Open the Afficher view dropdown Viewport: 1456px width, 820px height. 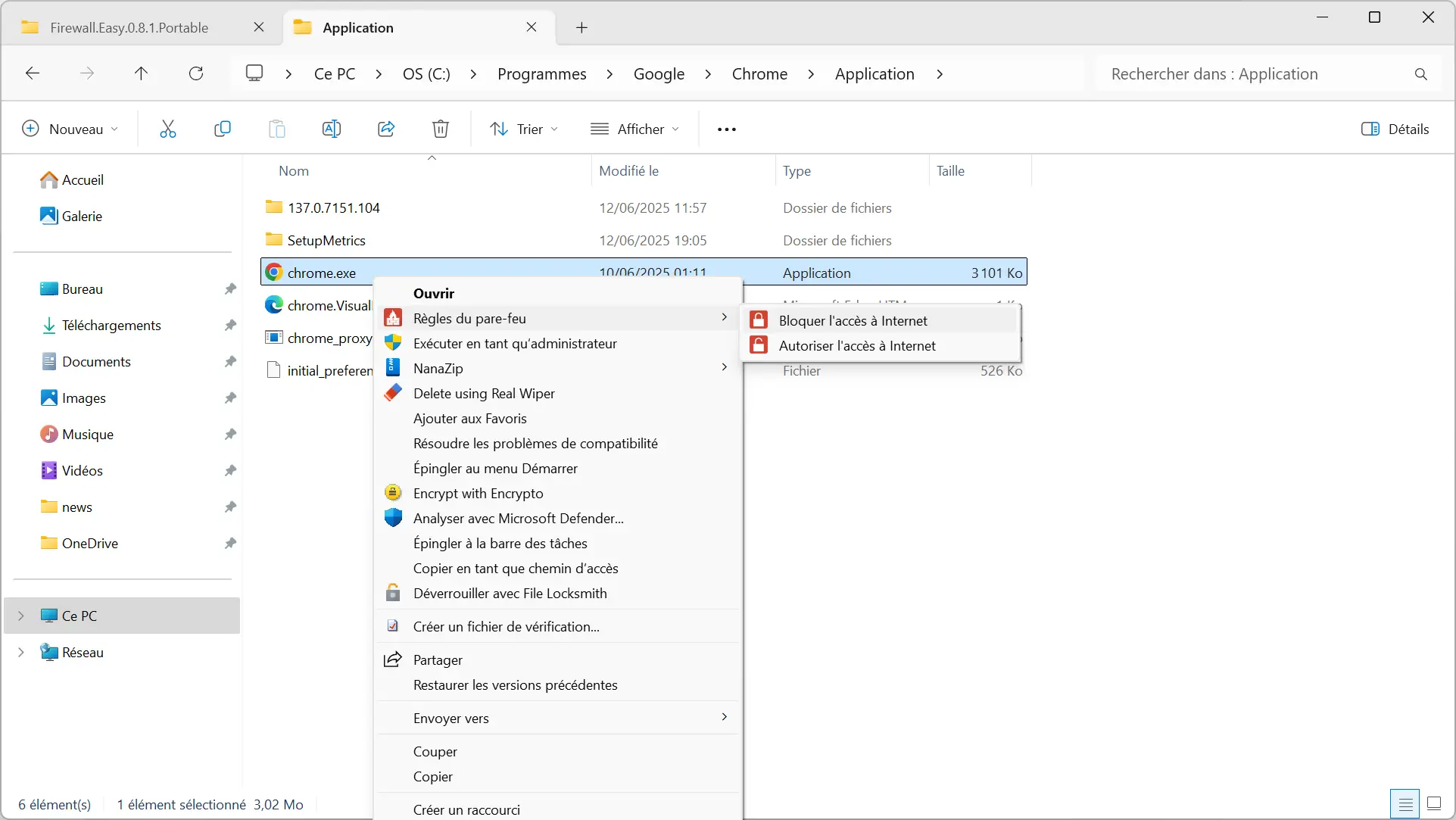click(x=634, y=129)
